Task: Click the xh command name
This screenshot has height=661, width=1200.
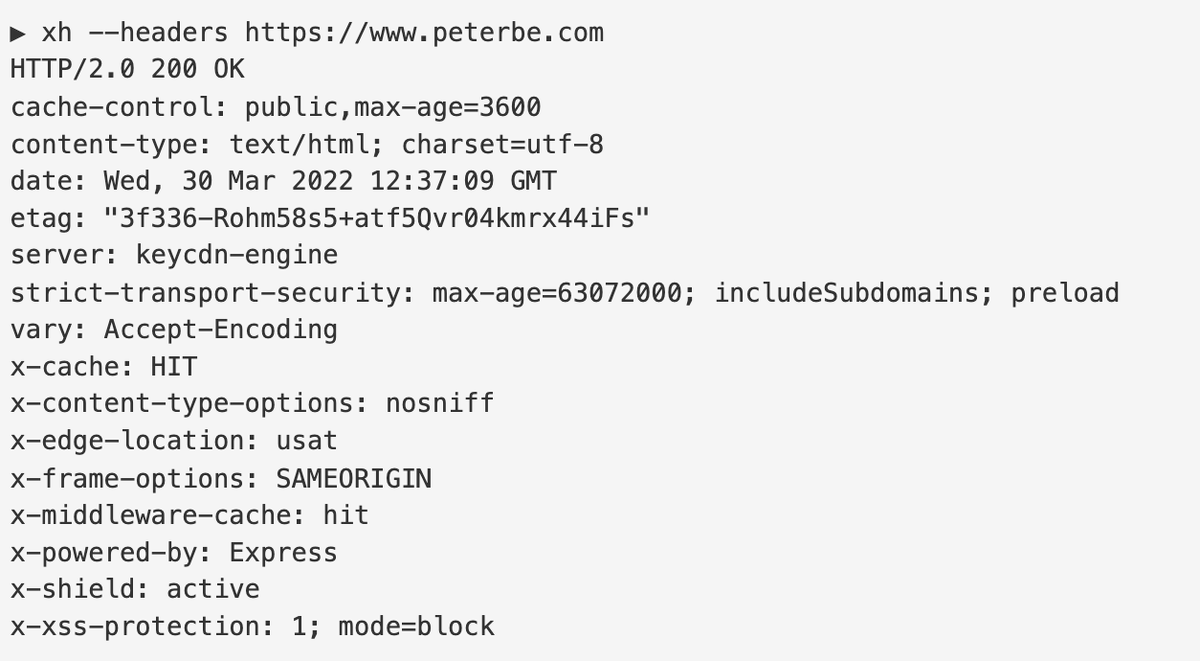Action: 57,33
